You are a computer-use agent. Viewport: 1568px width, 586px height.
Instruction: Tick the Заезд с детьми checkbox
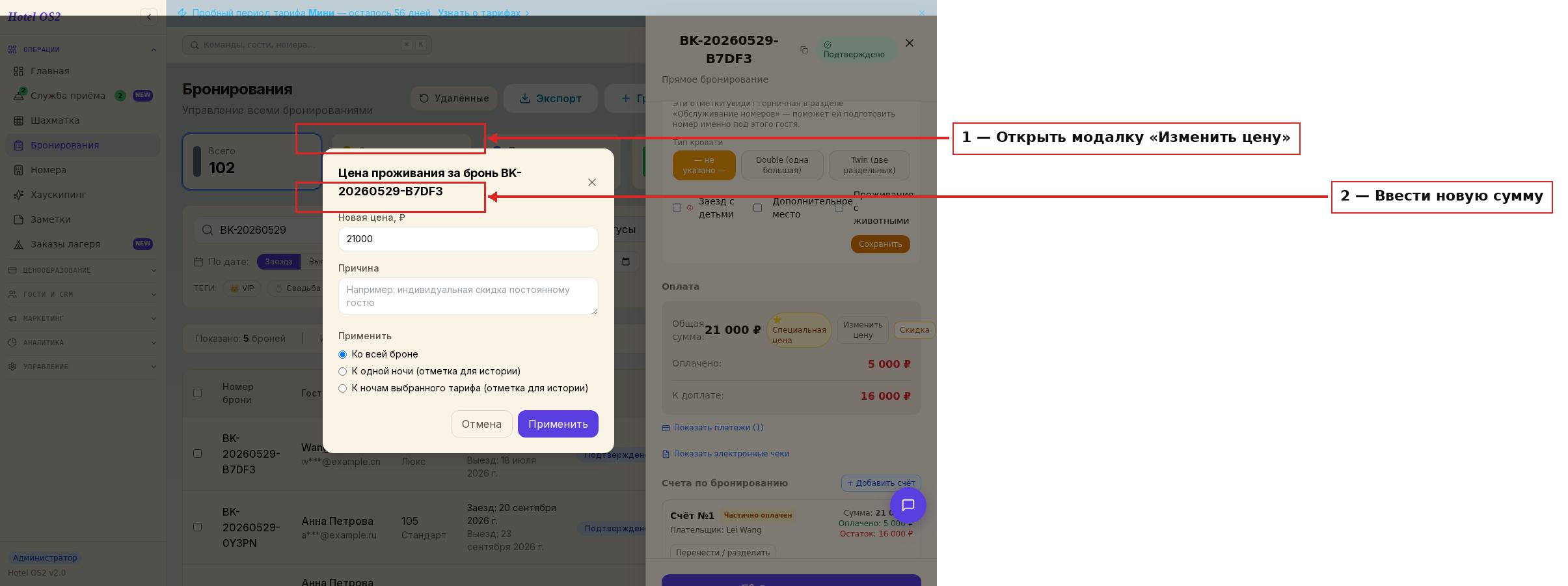point(677,208)
